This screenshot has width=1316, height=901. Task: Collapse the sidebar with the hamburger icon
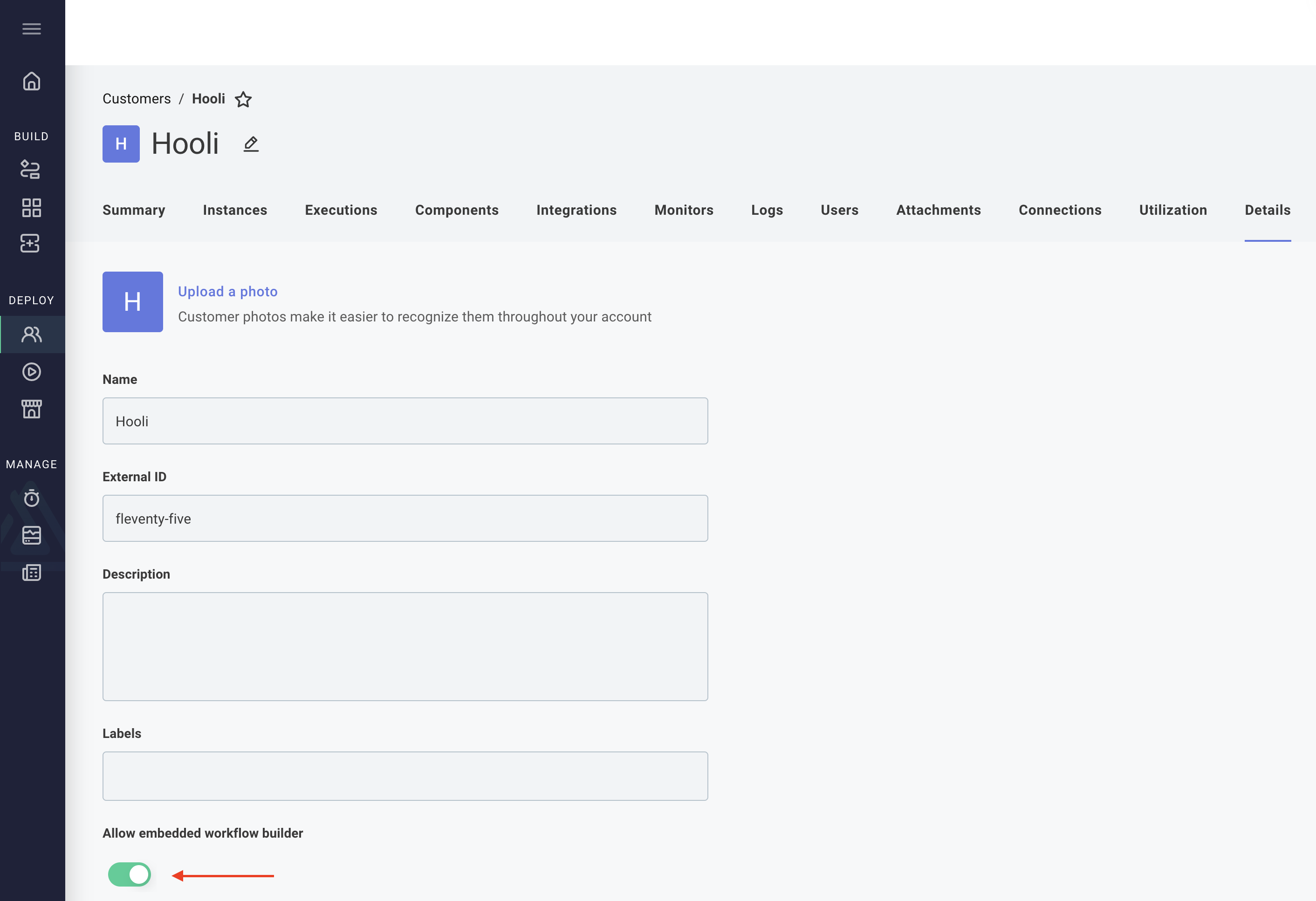[31, 29]
